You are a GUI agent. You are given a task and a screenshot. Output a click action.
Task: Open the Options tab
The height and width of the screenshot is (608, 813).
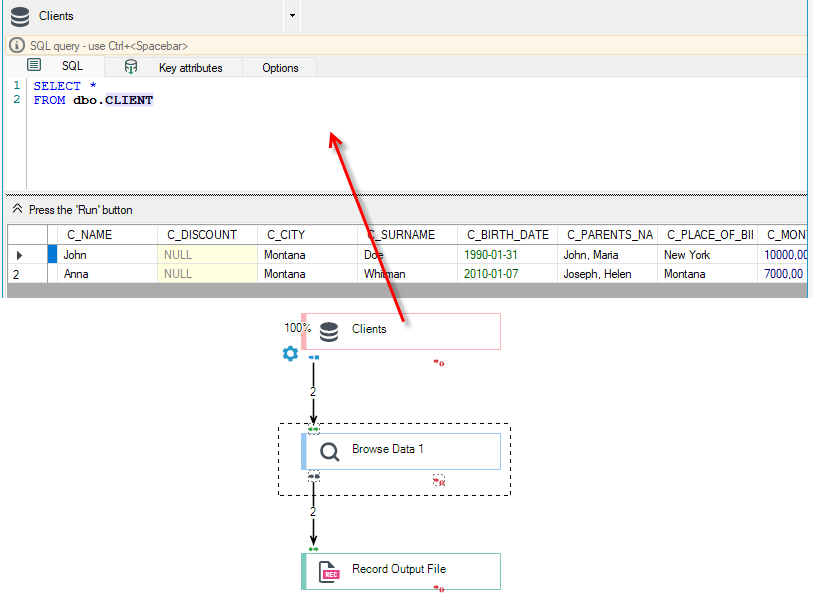point(280,68)
